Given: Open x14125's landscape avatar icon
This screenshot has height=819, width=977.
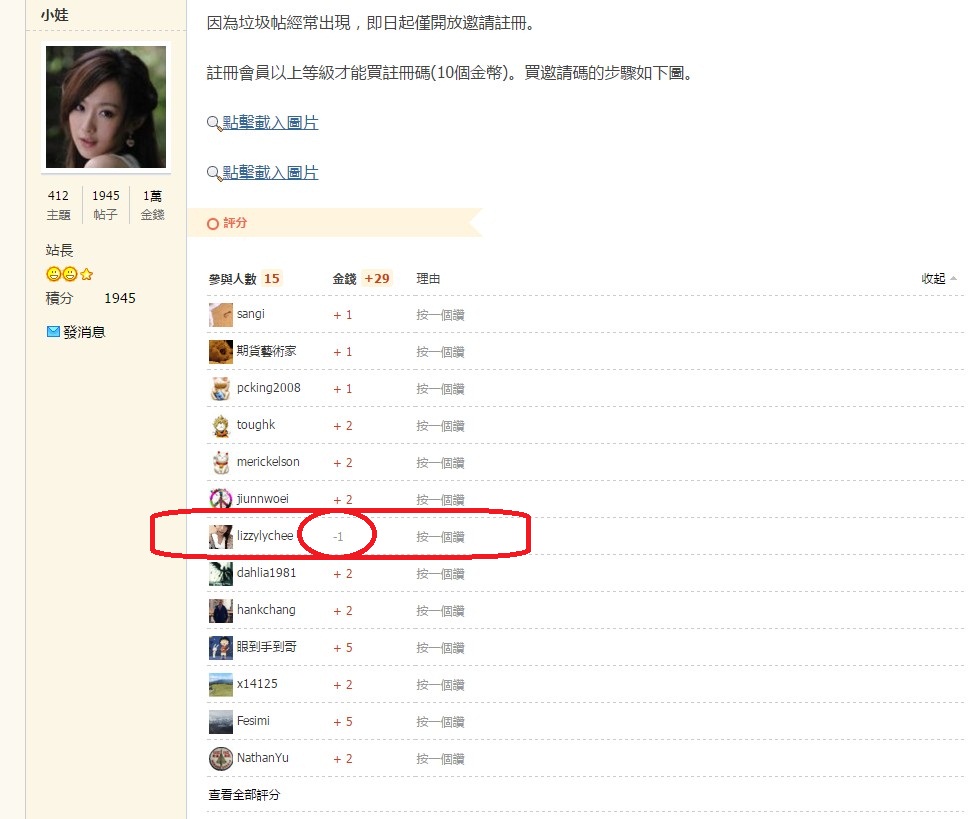Looking at the screenshot, I should click(x=221, y=684).
